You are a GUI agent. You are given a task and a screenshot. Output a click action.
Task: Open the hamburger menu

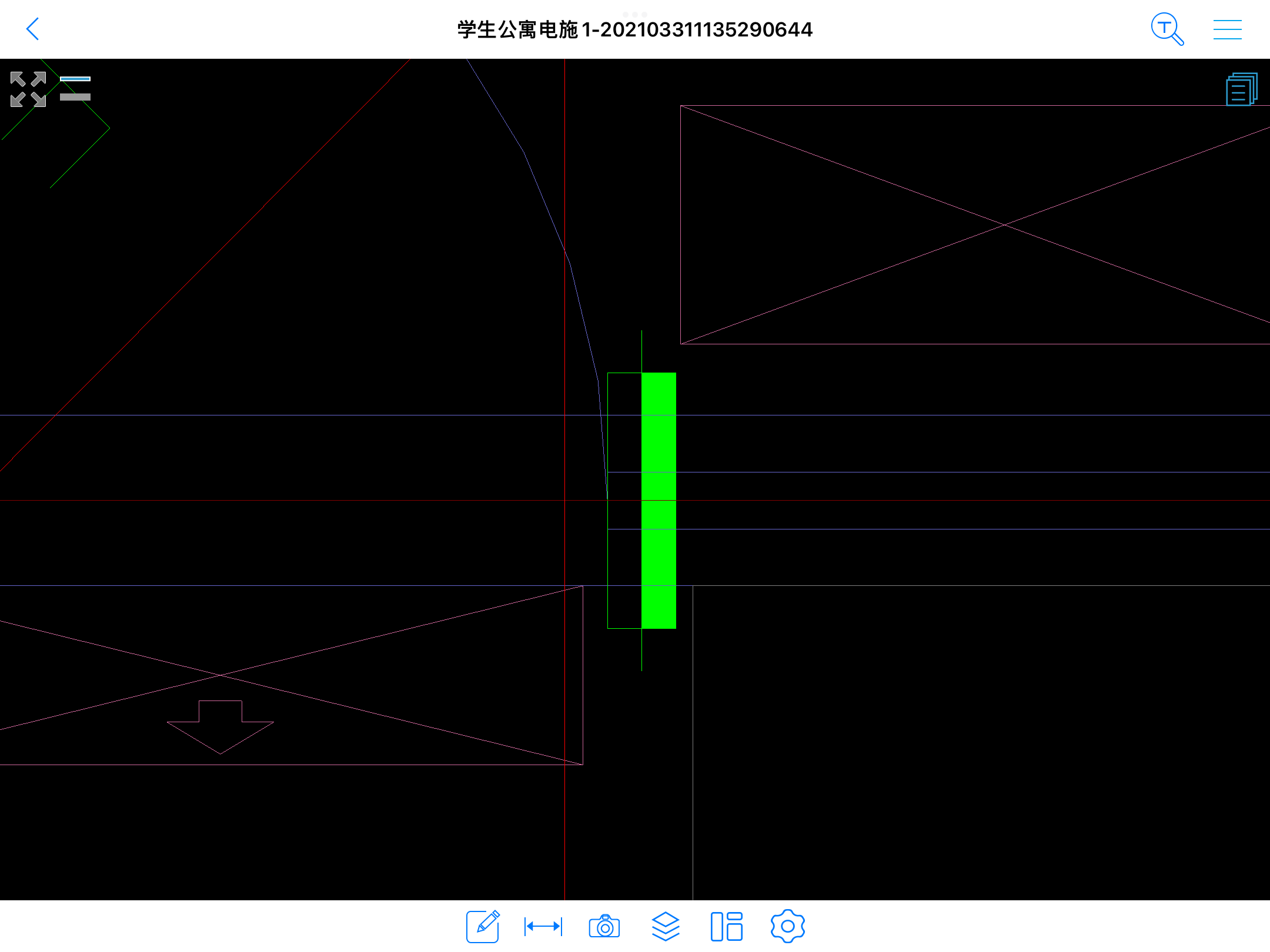coord(1227,29)
